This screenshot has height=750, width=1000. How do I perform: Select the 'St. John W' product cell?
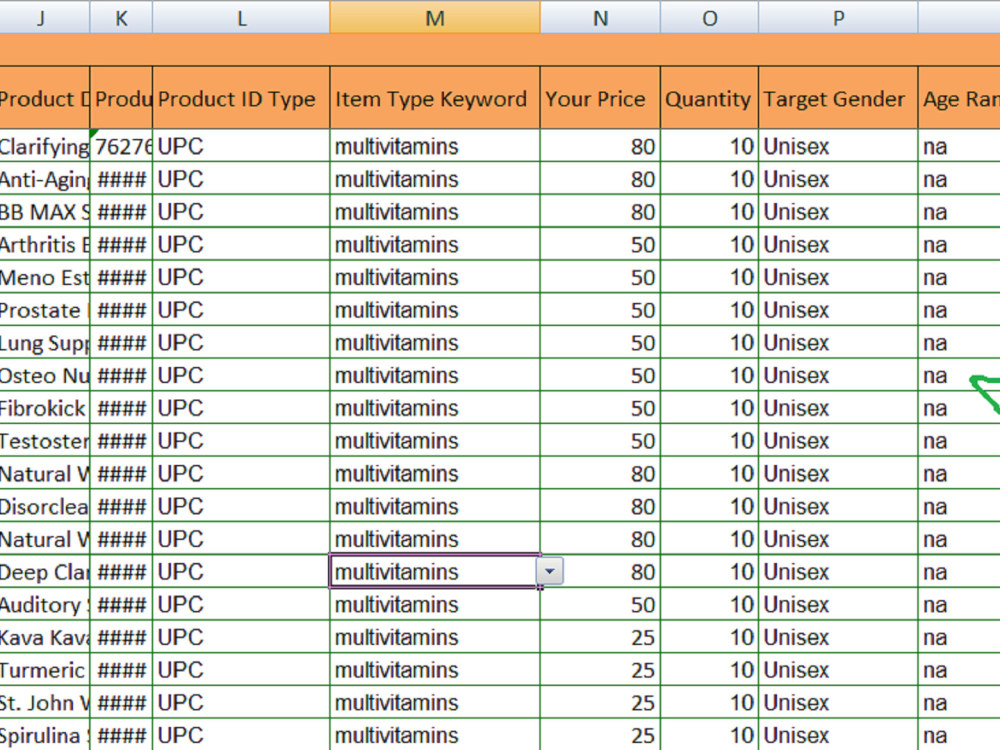click(x=45, y=703)
